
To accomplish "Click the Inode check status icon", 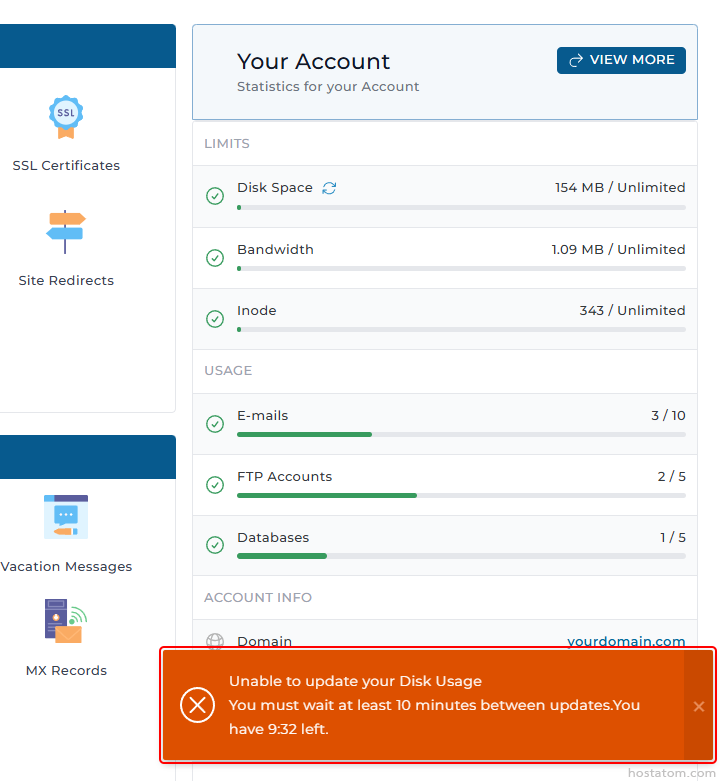I will pyautogui.click(x=215, y=319).
